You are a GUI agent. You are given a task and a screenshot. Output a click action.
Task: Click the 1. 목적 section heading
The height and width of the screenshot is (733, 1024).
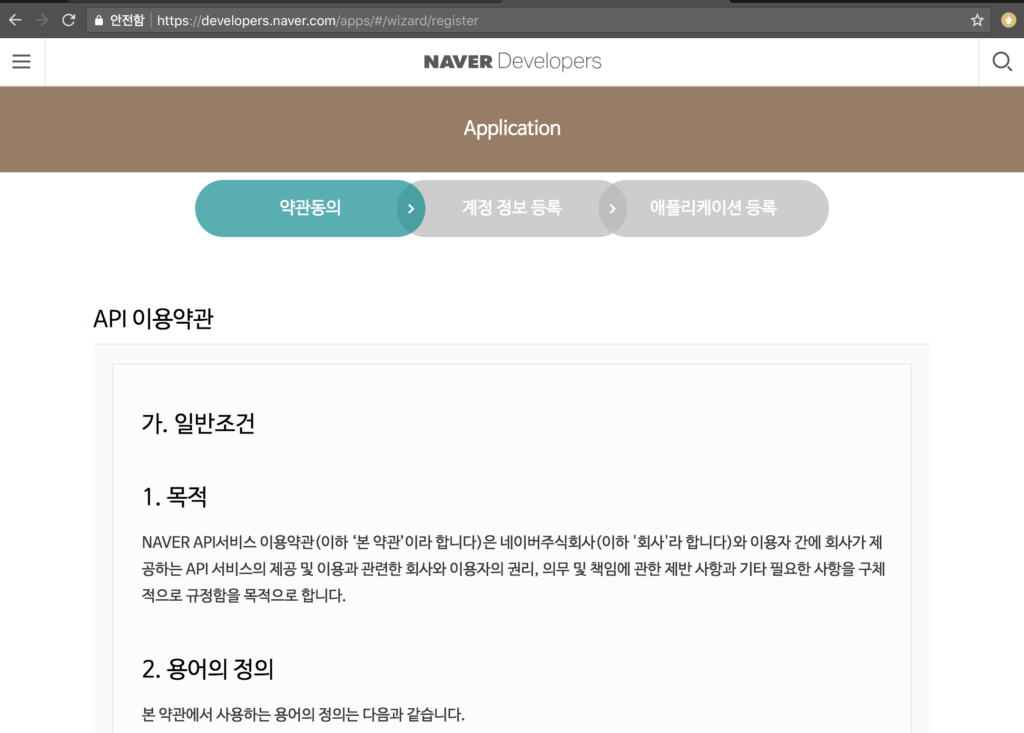(174, 497)
